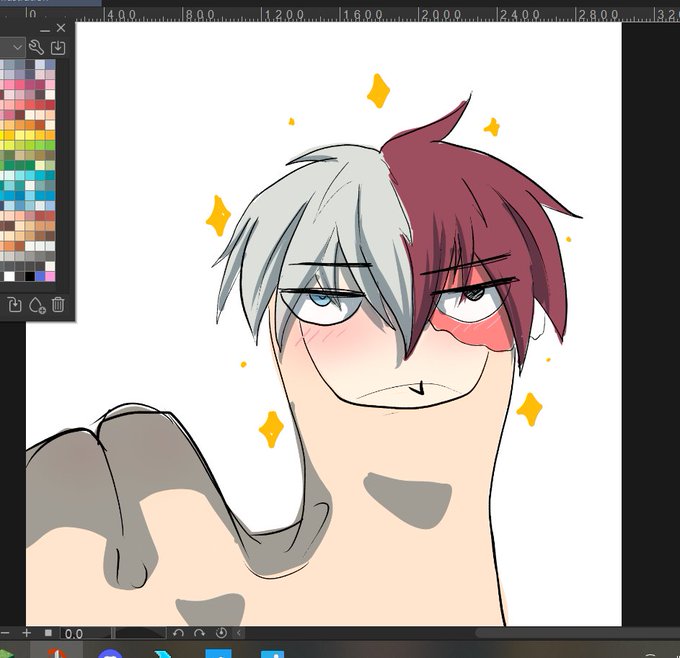Screen dimensions: 680x658
Task: Minimize the color set palette
Action: coord(45,29)
